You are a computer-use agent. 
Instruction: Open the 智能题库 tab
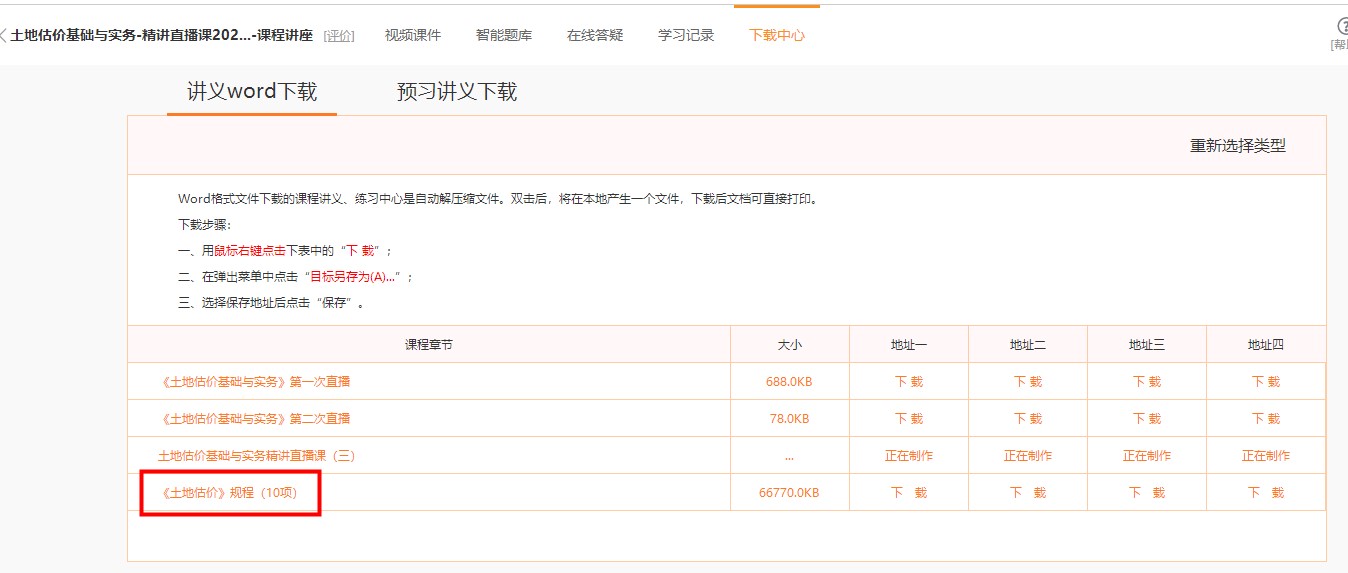click(504, 35)
